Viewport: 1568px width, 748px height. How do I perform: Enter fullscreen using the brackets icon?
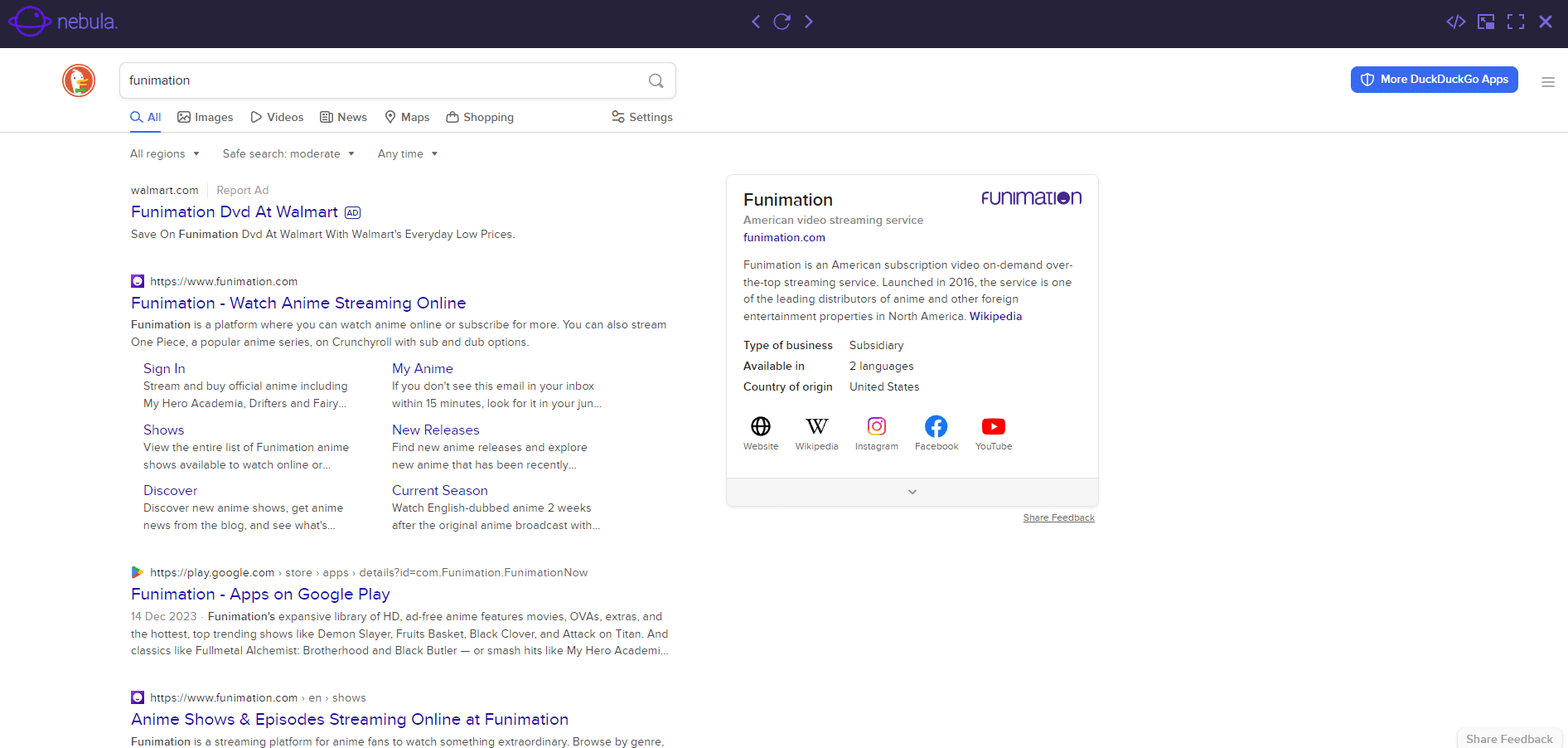(x=1516, y=22)
